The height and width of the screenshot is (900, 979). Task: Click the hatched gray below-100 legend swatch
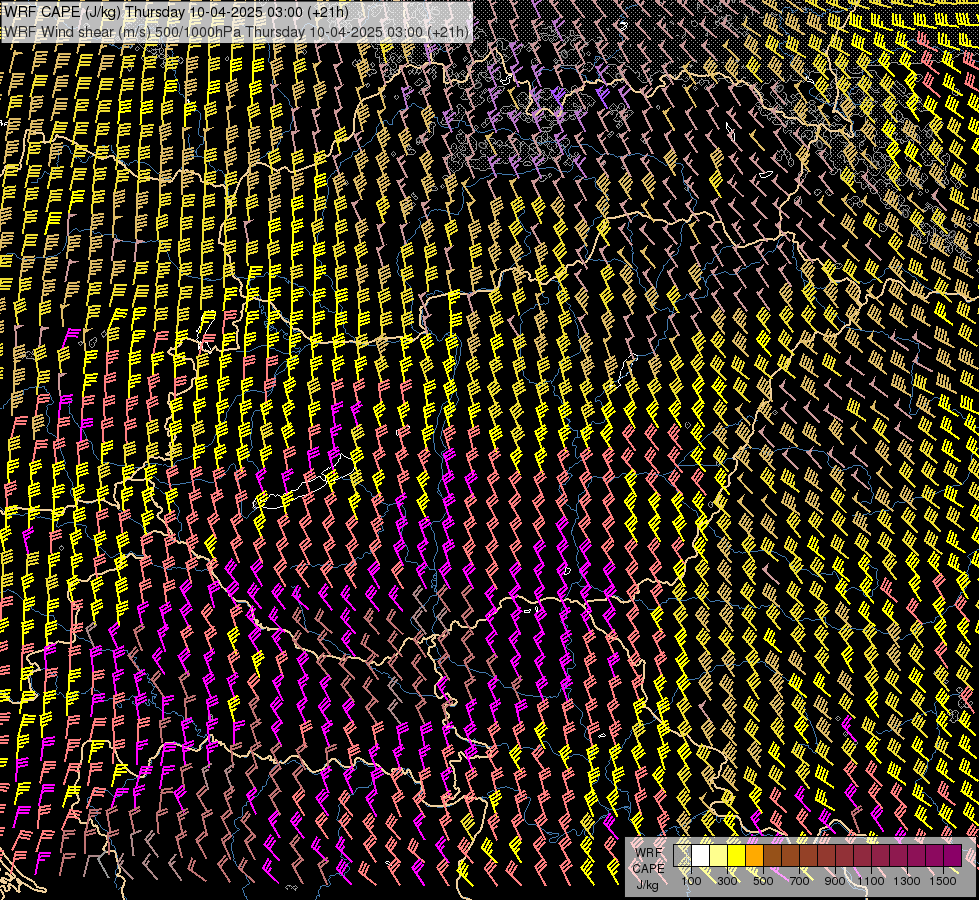682,855
